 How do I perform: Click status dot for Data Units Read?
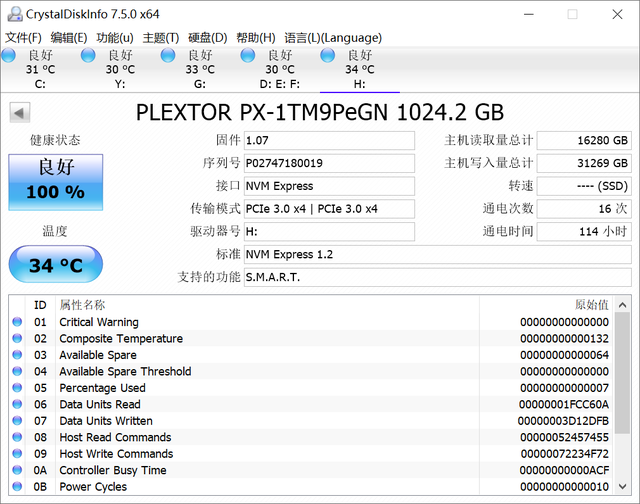click(x=17, y=404)
